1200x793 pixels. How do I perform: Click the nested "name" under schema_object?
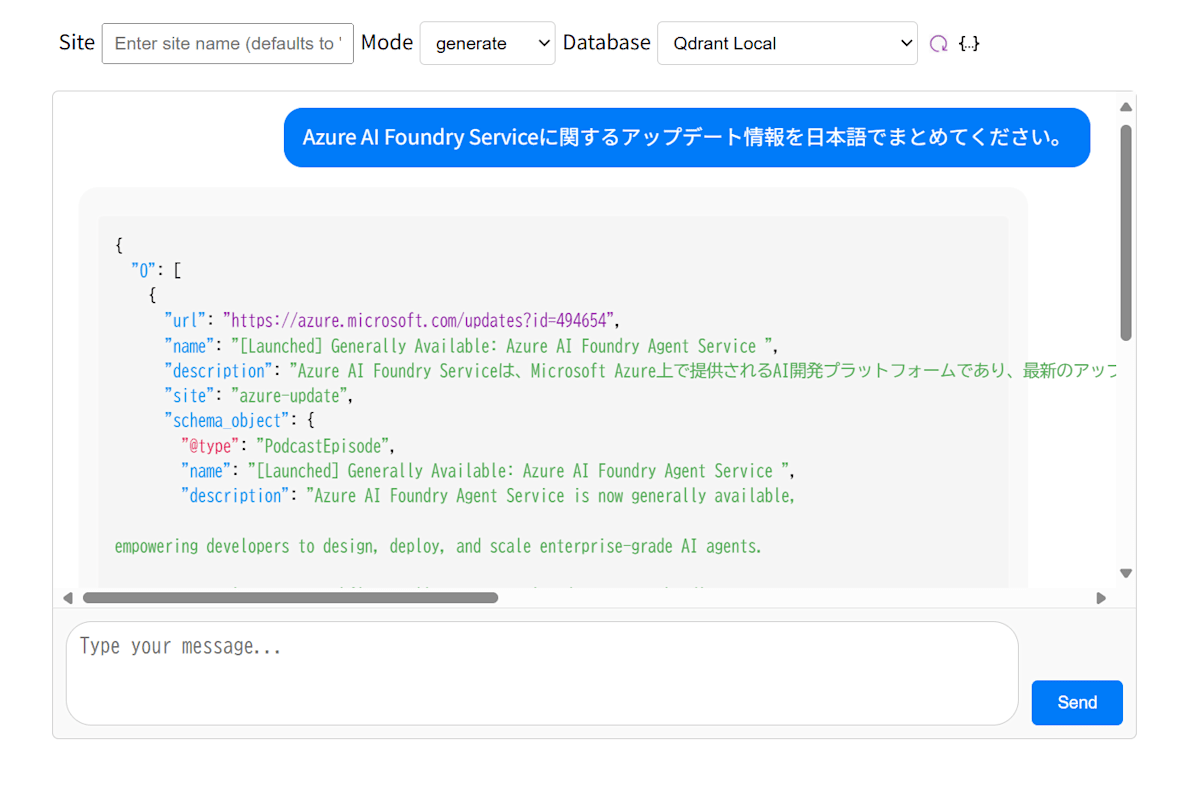tap(206, 471)
